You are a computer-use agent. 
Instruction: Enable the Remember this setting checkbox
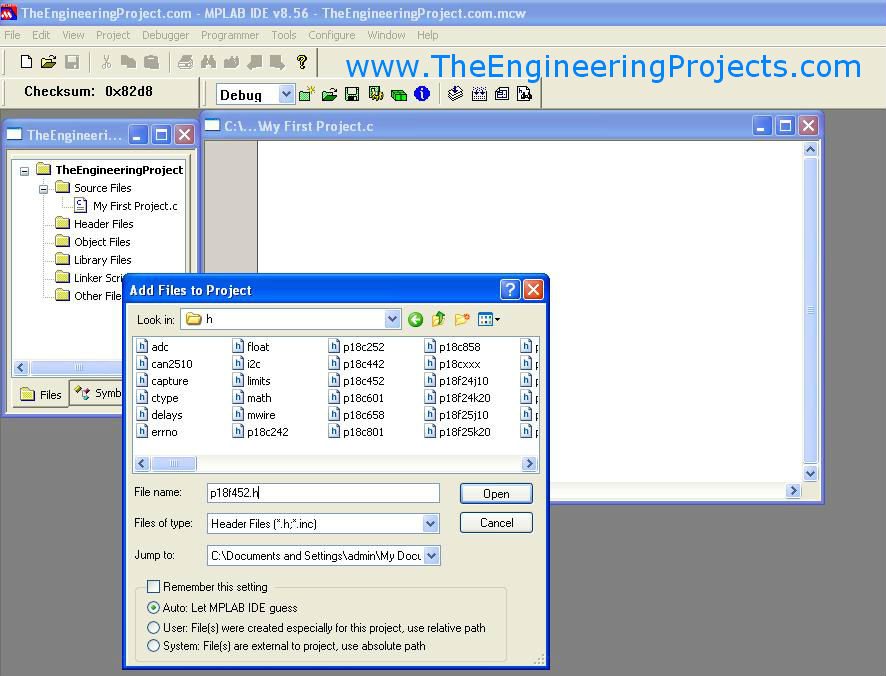[153, 587]
